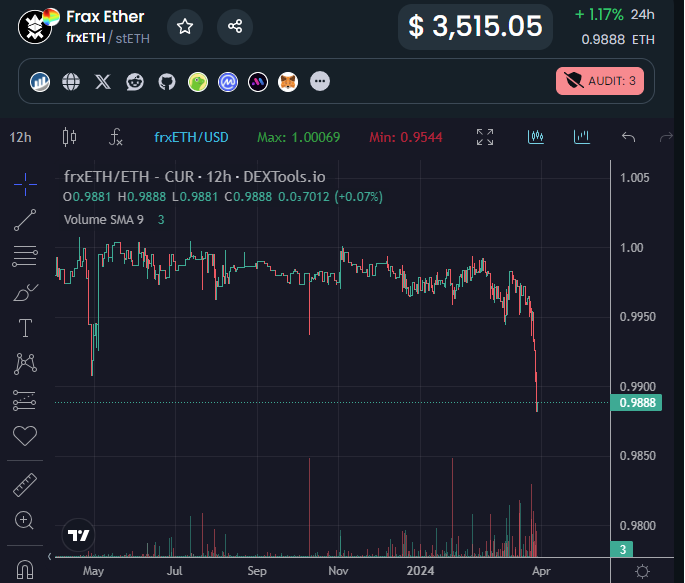Open the indicators fx menu
Viewport: 685px width, 583px height.
point(115,137)
